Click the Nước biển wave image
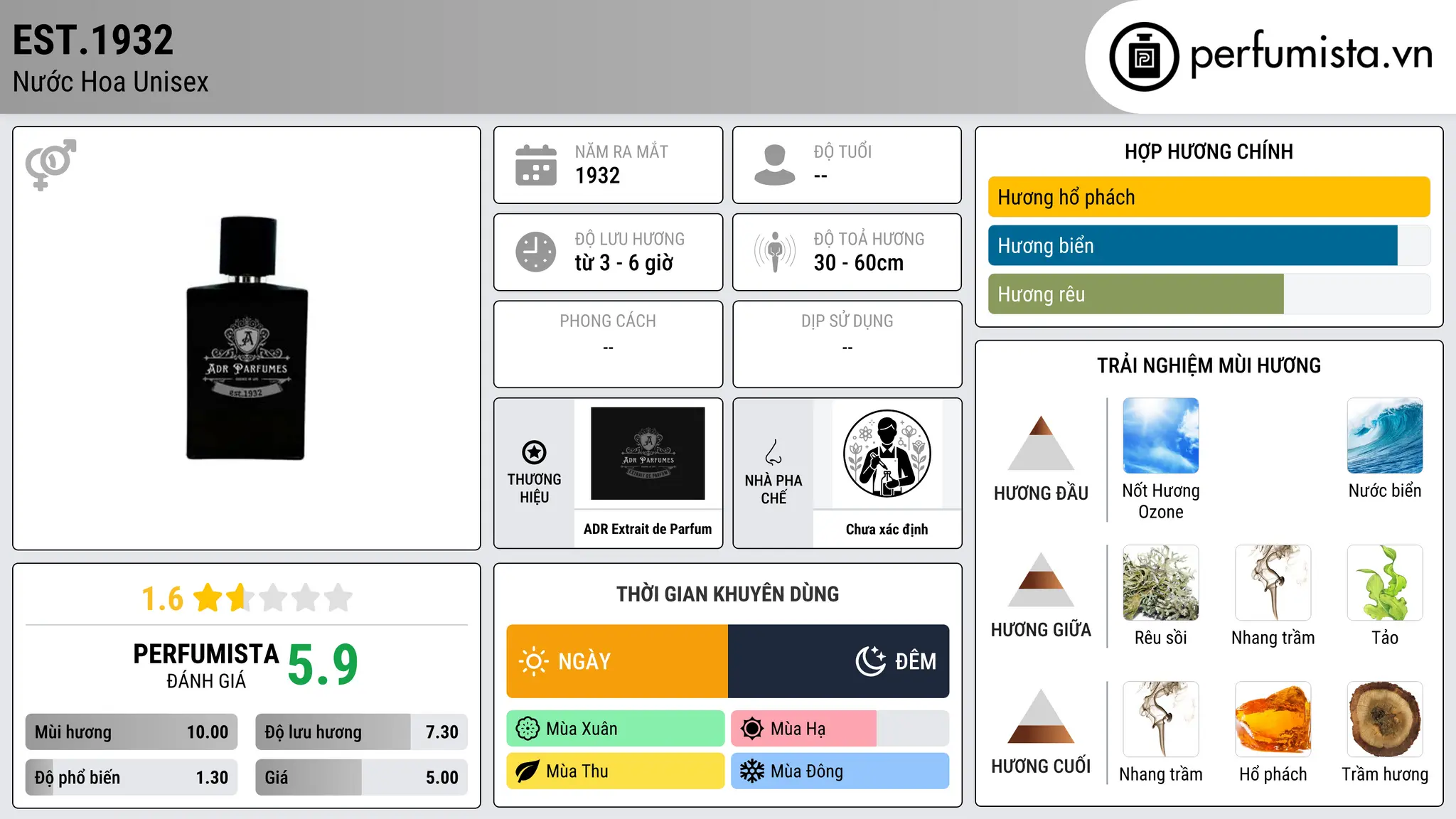The height and width of the screenshot is (819, 1456). coord(1385,436)
